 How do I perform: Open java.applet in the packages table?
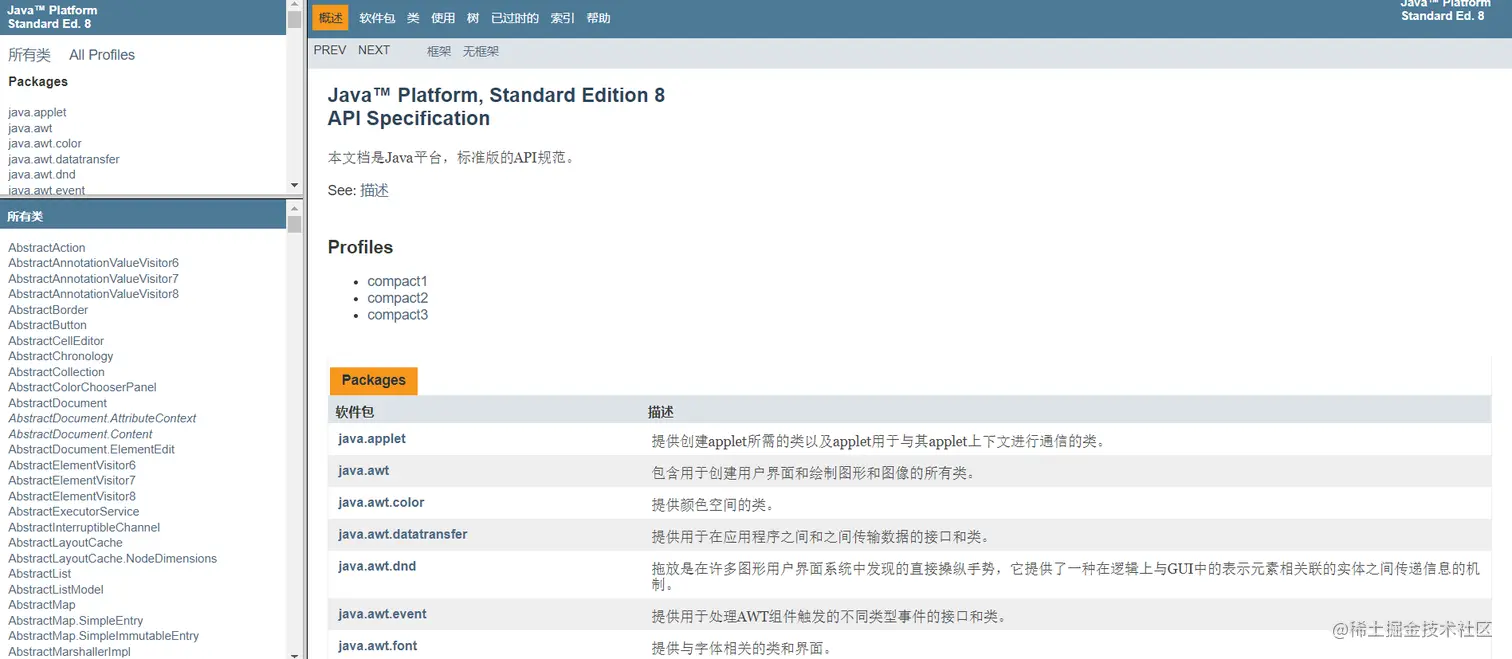coord(372,439)
